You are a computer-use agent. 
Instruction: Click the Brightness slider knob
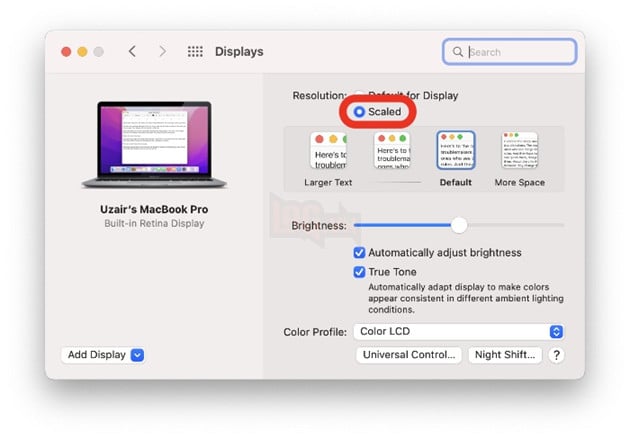459,225
